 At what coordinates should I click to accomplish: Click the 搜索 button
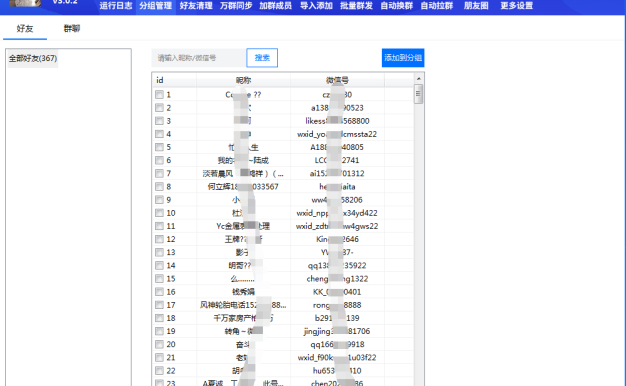262,58
